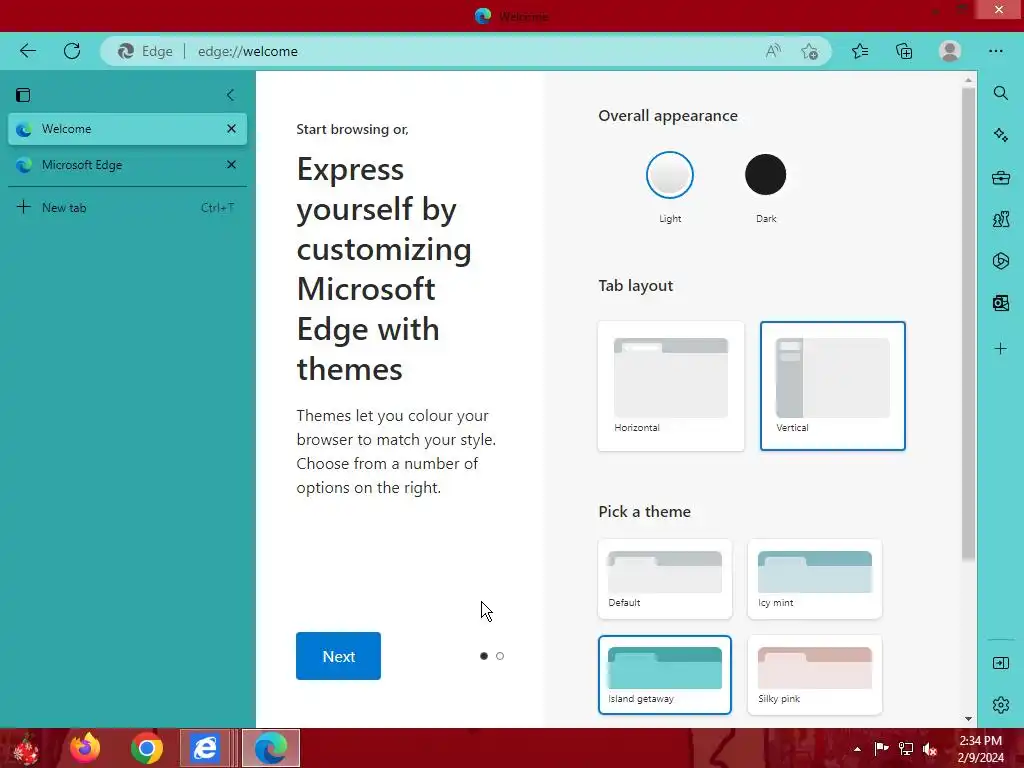Click the 'Pick a theme' heading
1024x768 pixels.
coord(645,511)
